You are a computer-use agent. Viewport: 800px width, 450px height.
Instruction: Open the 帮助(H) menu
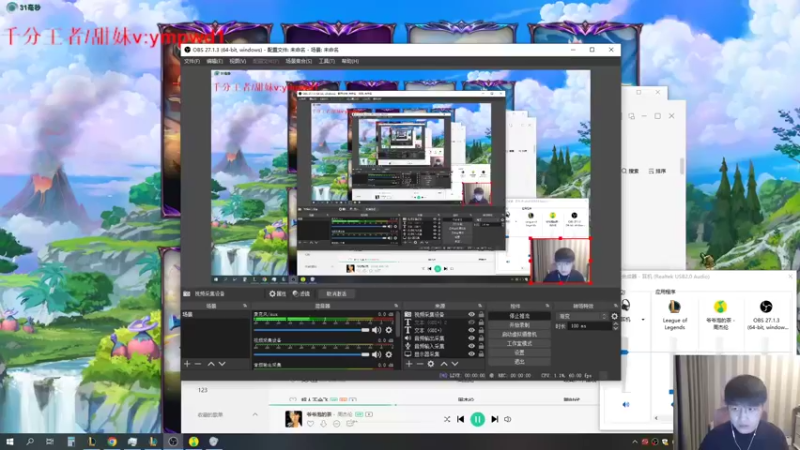tap(350, 61)
